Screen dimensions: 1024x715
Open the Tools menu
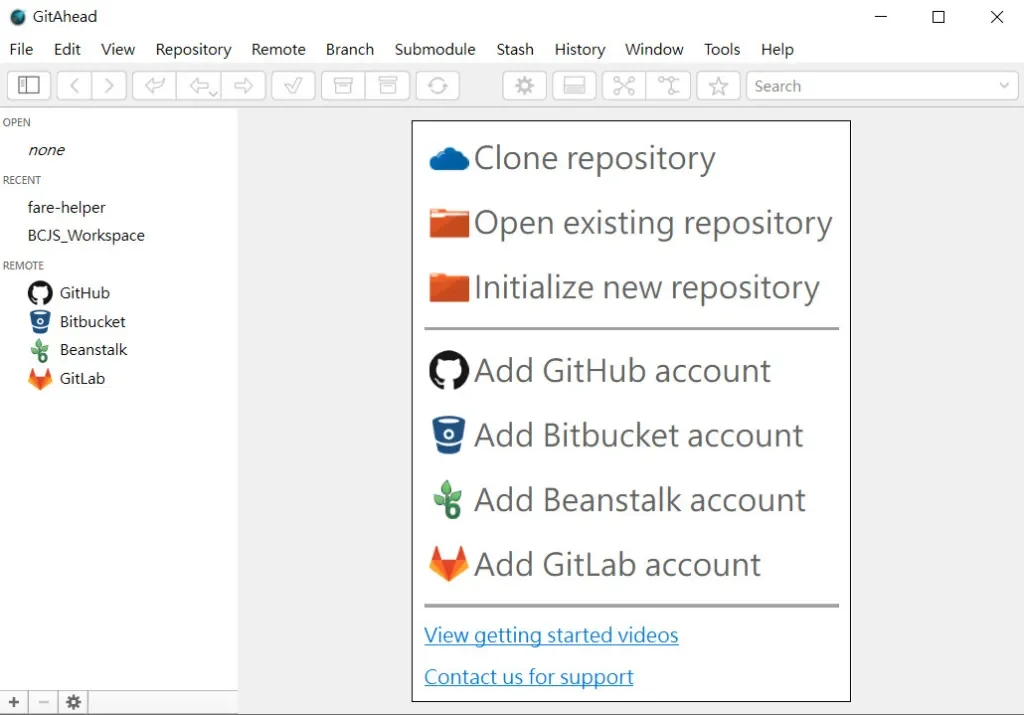[x=722, y=50]
